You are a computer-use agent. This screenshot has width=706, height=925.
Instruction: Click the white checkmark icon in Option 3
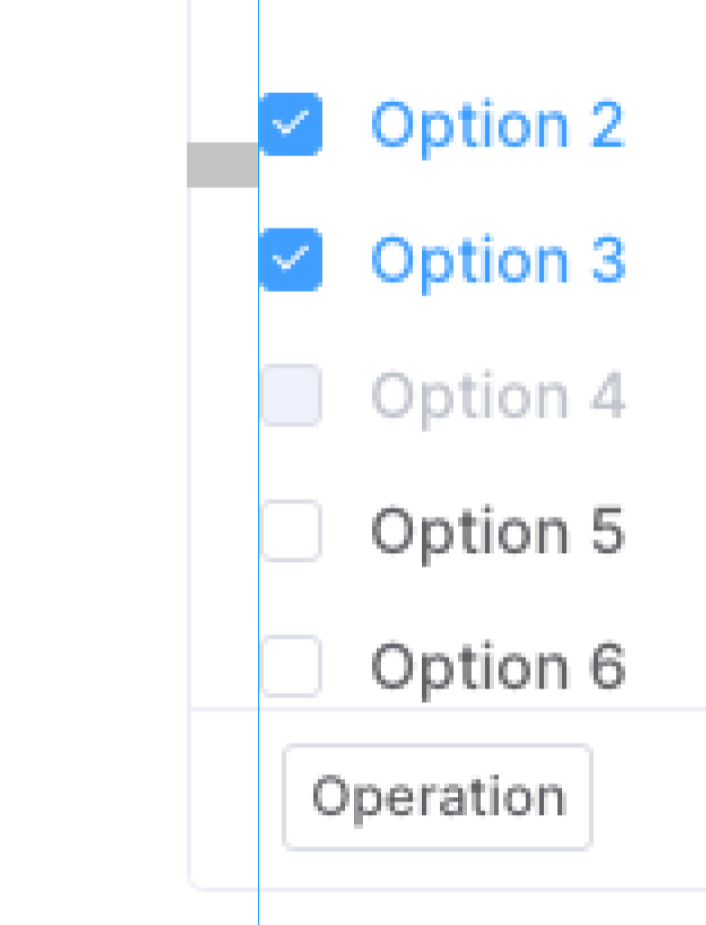click(291, 259)
